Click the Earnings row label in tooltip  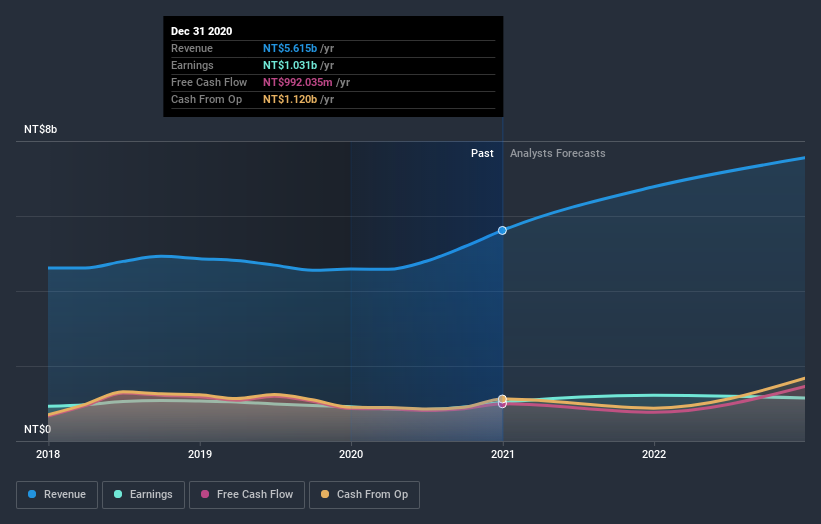(x=192, y=65)
